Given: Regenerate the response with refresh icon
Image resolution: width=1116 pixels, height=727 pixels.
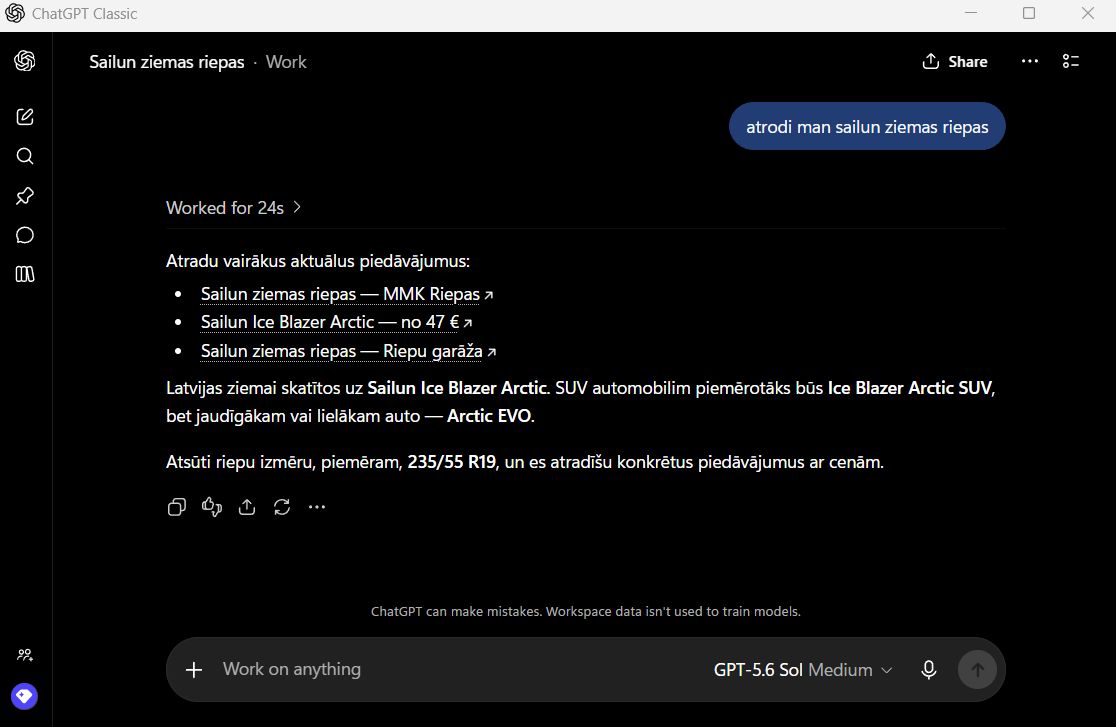Looking at the screenshot, I should pos(282,507).
